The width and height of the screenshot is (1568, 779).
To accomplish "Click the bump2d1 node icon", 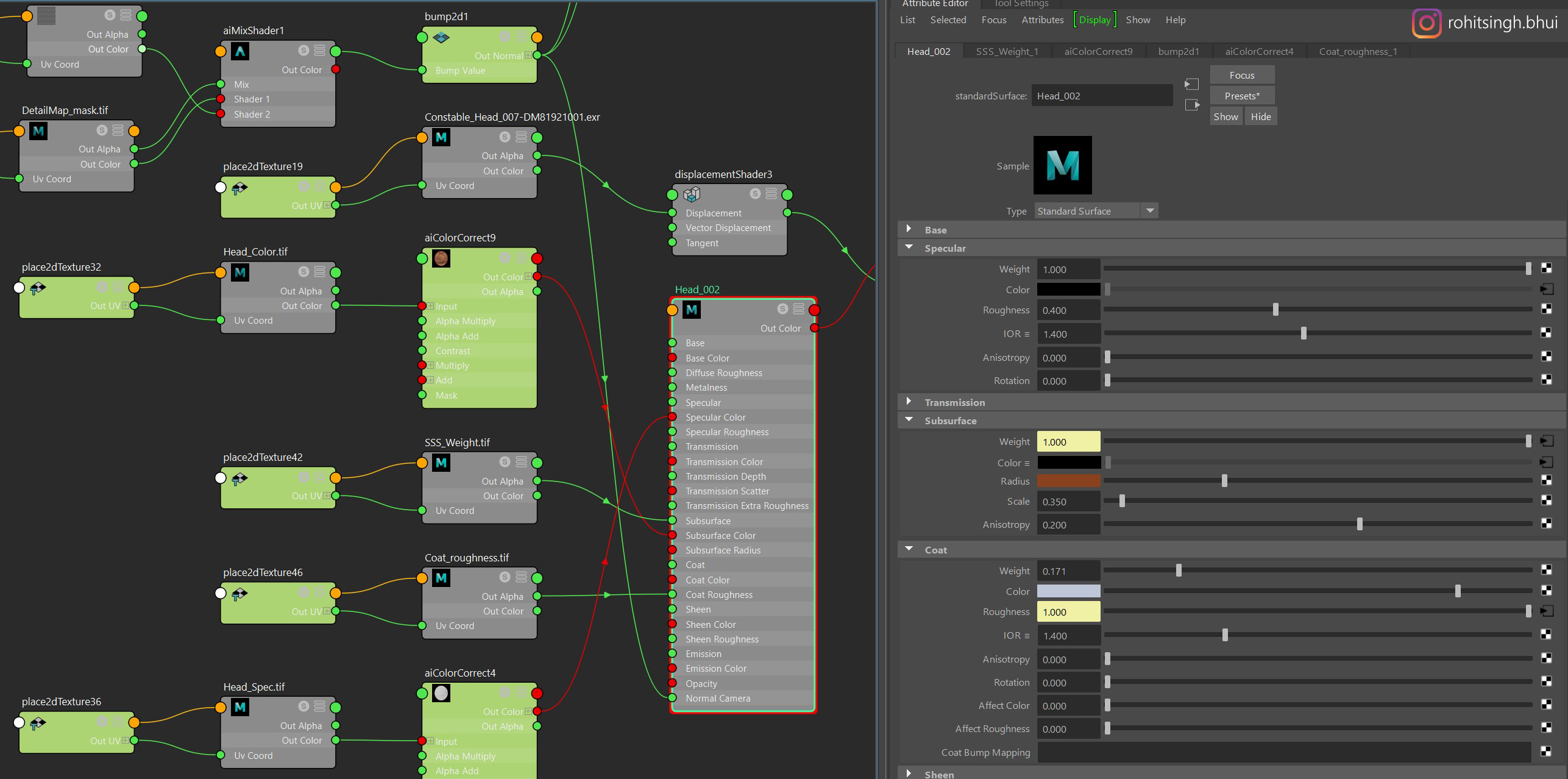I will (441, 38).
